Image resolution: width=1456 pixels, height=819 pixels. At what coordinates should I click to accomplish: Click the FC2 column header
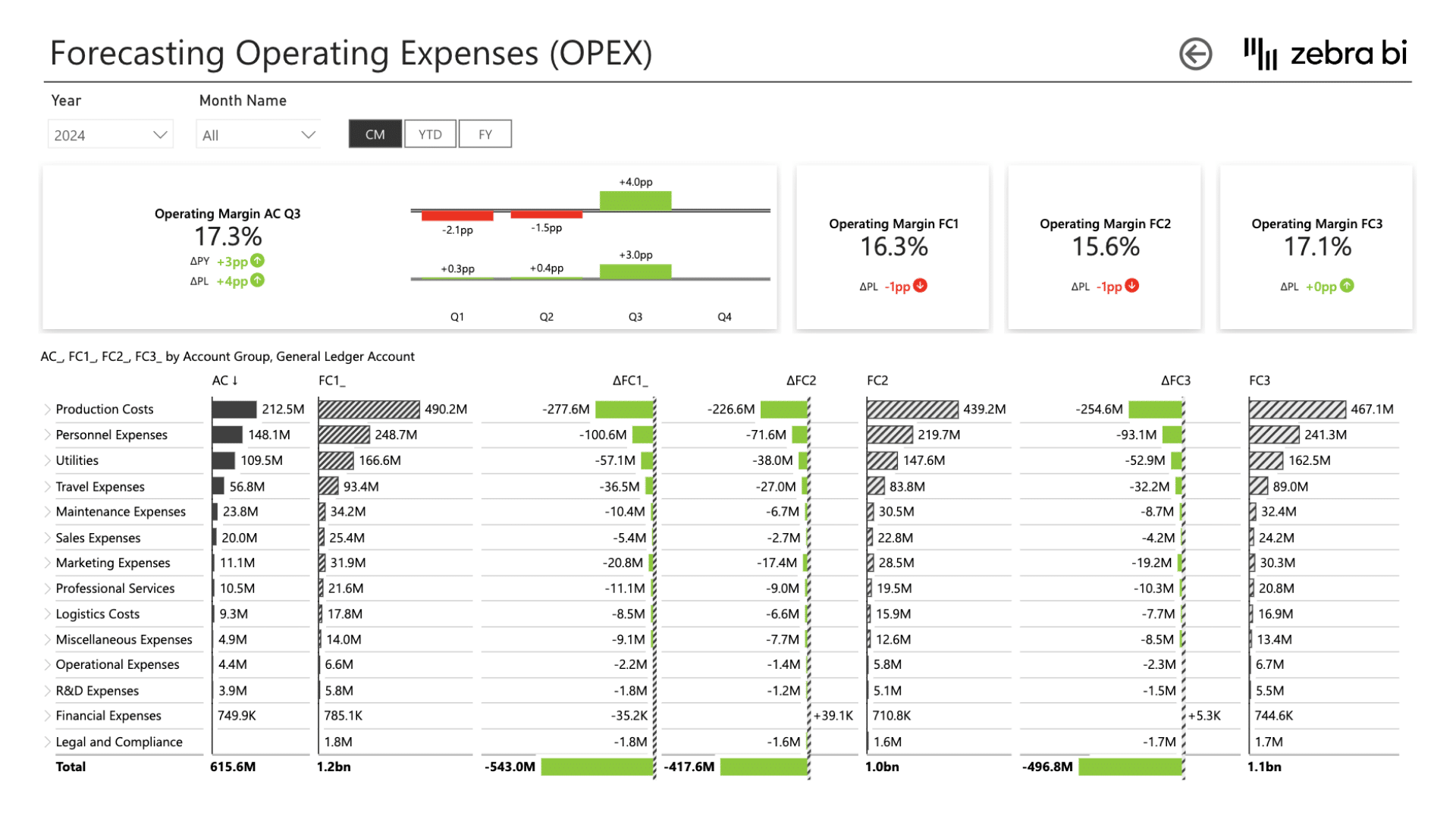tap(877, 381)
